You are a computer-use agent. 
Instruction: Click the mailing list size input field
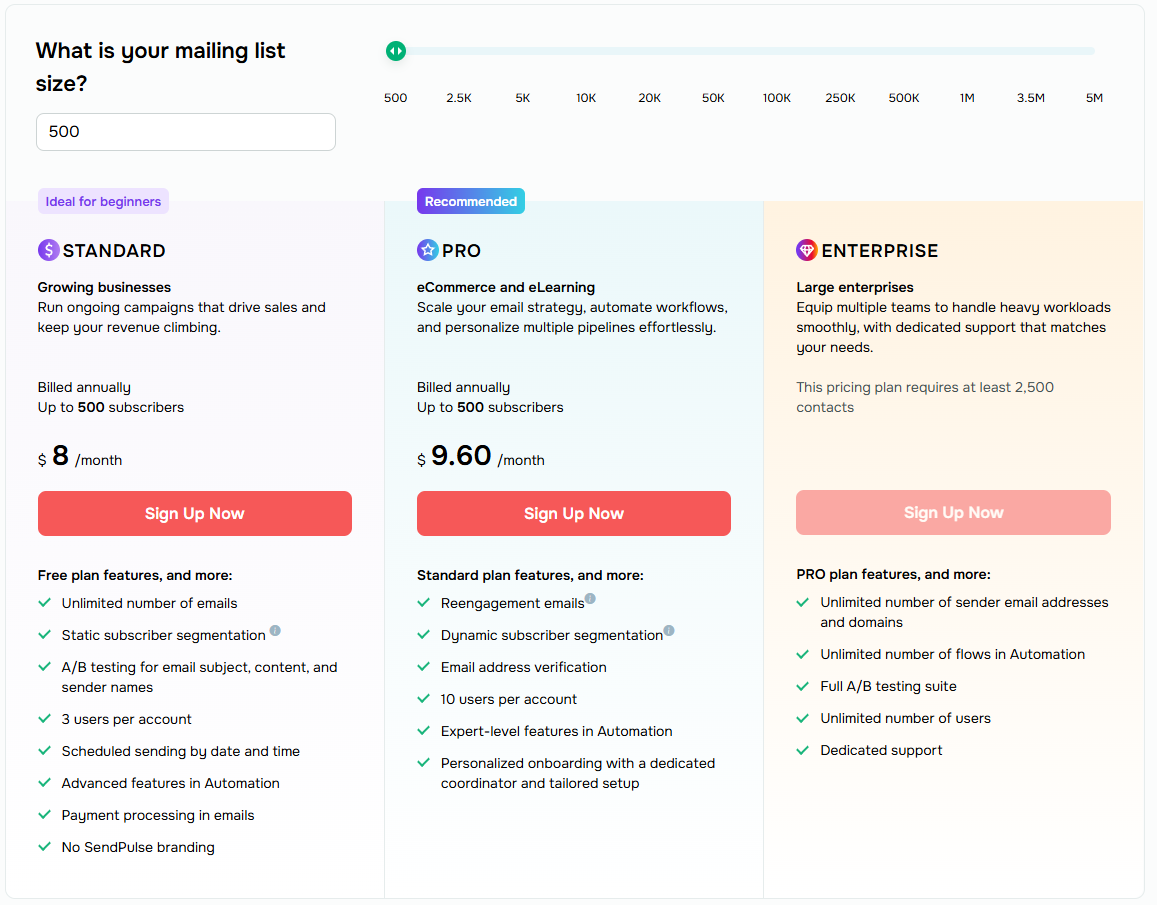[x=186, y=132]
